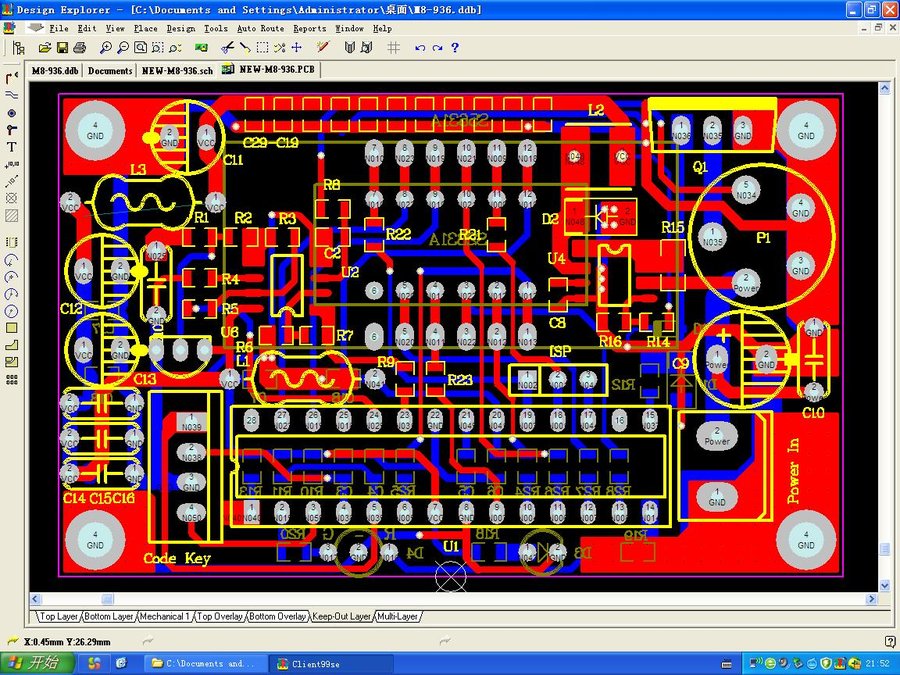Click the Save document floppy icon
The height and width of the screenshot is (675, 900).
[62, 47]
